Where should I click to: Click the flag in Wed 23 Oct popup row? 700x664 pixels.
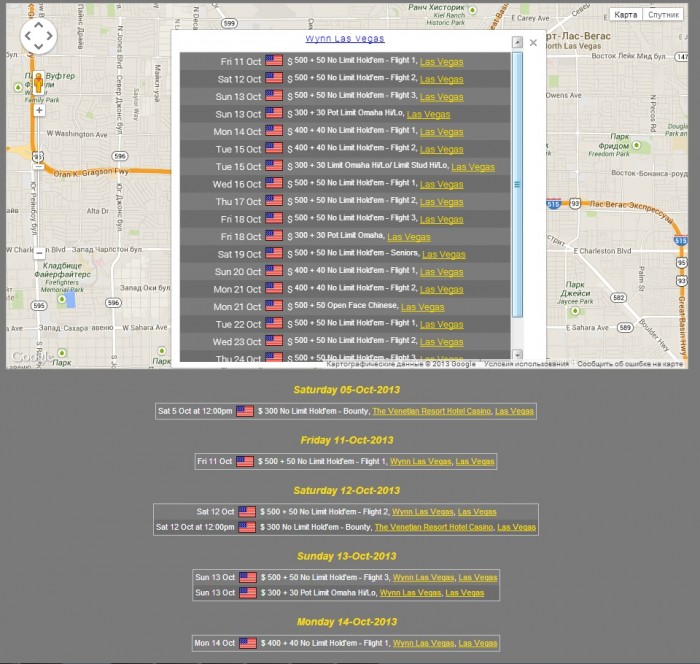pyautogui.click(x=274, y=340)
